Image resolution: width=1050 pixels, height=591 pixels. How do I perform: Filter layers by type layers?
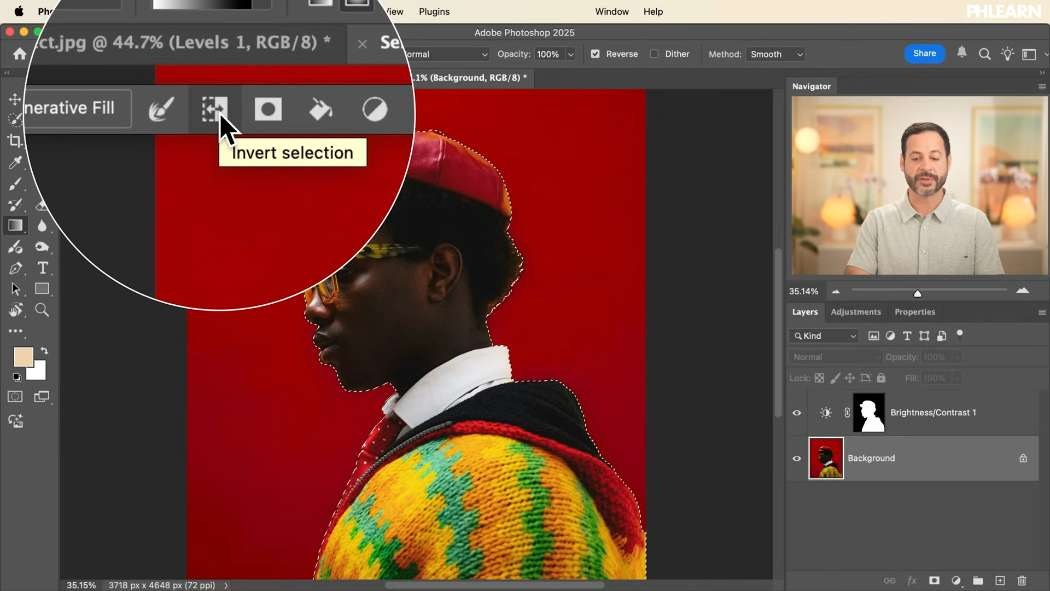tap(907, 336)
